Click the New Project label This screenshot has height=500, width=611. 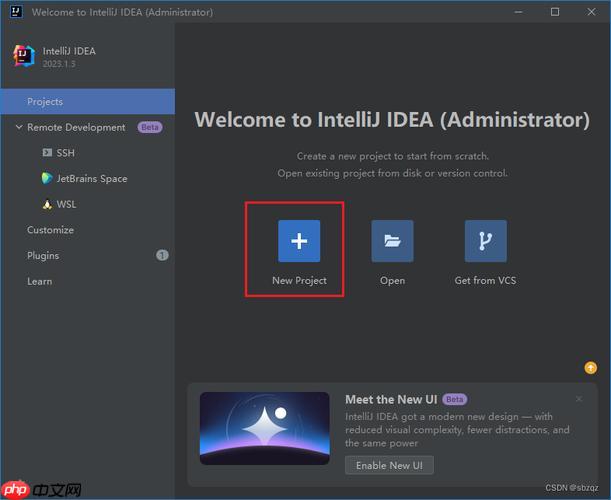[x=299, y=281]
